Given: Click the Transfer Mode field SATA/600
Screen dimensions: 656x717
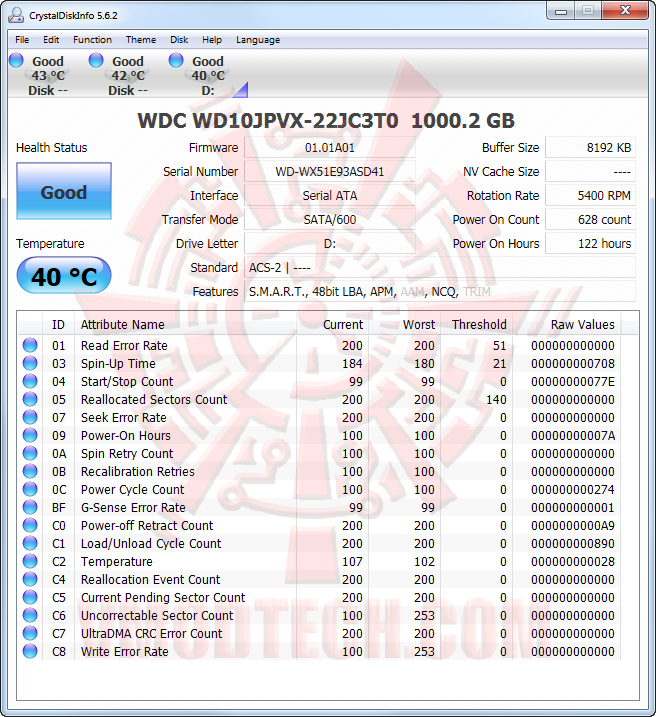Looking at the screenshot, I should pyautogui.click(x=330, y=220).
